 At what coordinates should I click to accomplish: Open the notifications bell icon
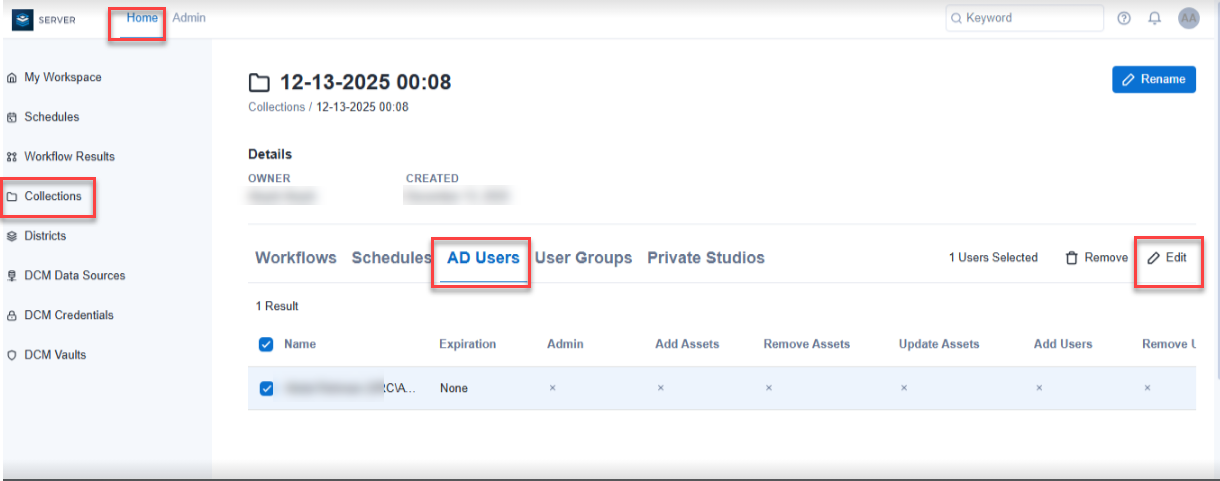(1154, 18)
